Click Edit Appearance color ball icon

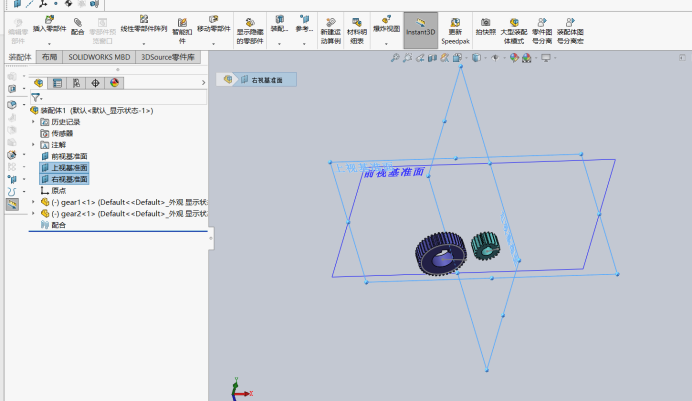(x=514, y=58)
